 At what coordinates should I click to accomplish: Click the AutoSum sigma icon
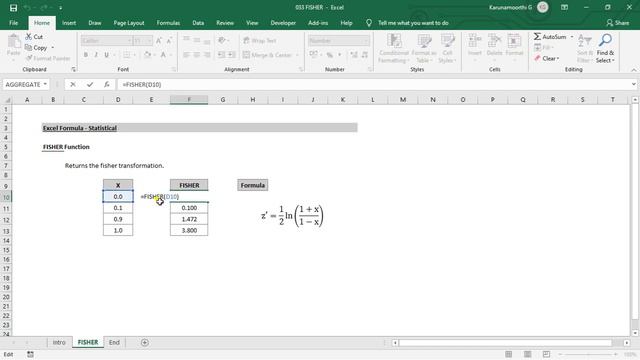point(537,37)
